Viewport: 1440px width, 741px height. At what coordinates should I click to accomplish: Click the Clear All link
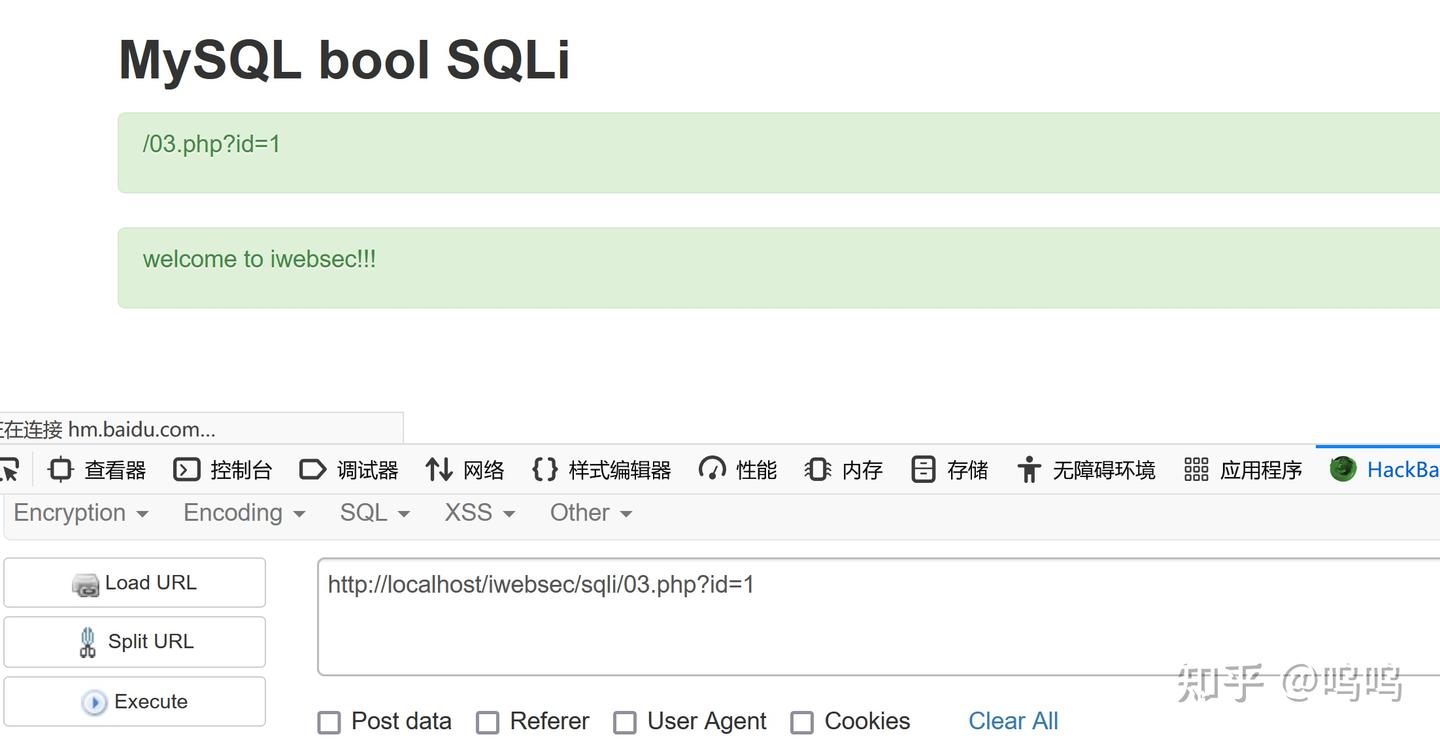click(x=1012, y=720)
